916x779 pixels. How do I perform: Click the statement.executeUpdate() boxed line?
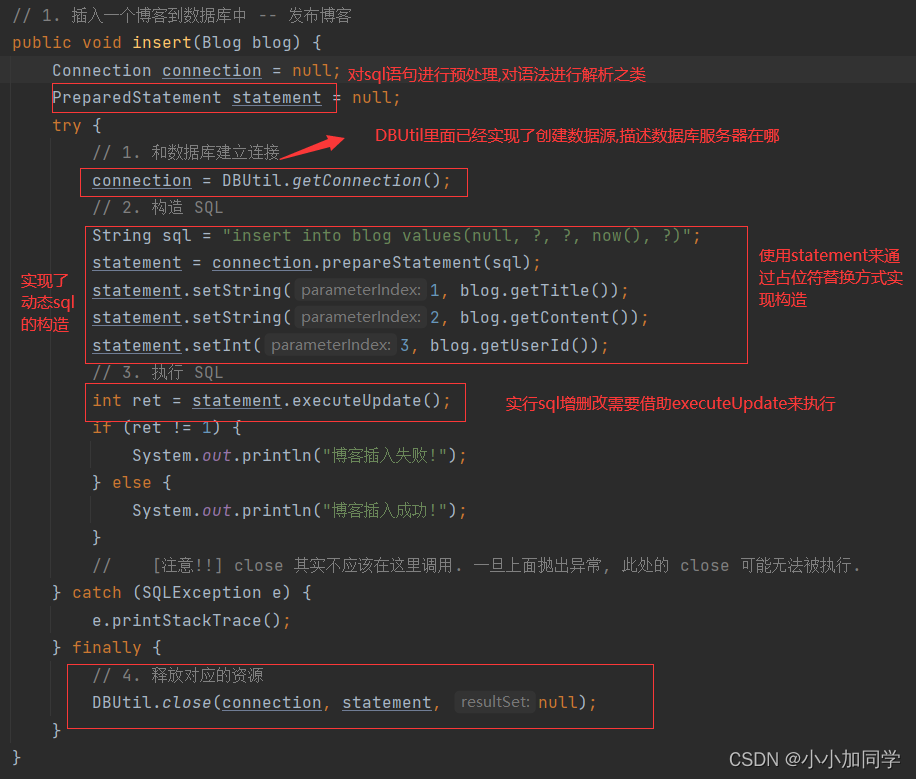(272, 399)
